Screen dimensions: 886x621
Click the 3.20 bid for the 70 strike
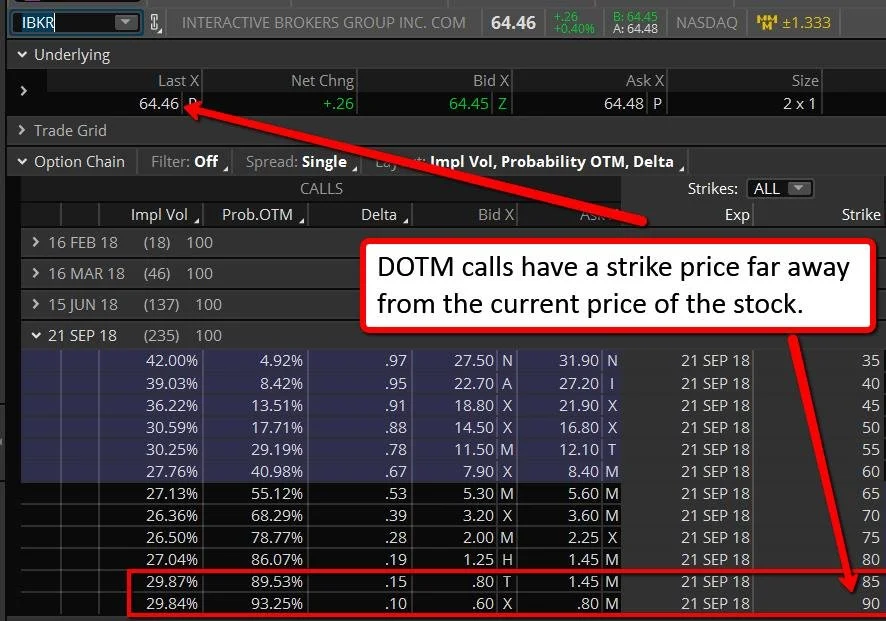click(479, 516)
